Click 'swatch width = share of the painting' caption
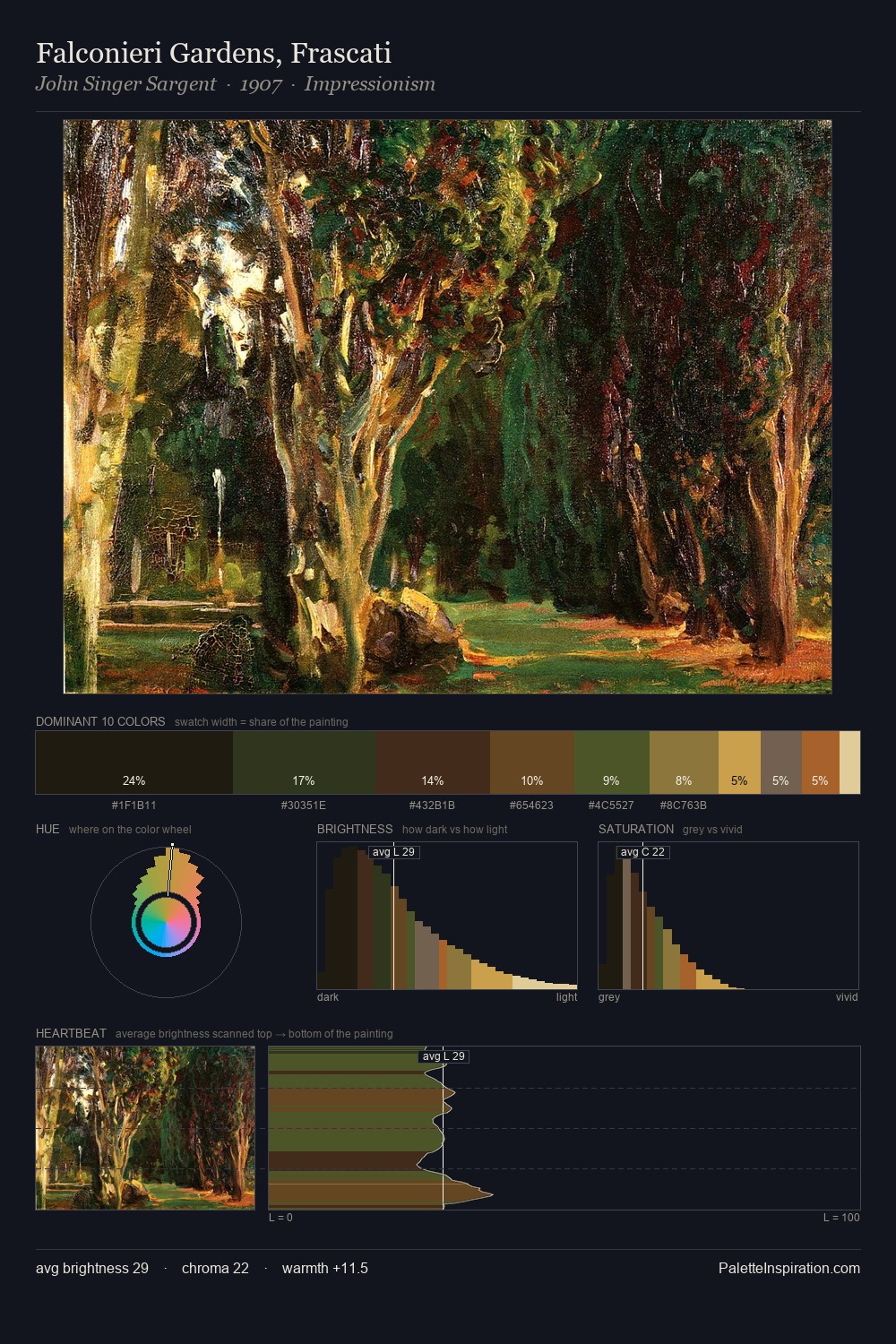The image size is (896, 1344). [x=262, y=721]
